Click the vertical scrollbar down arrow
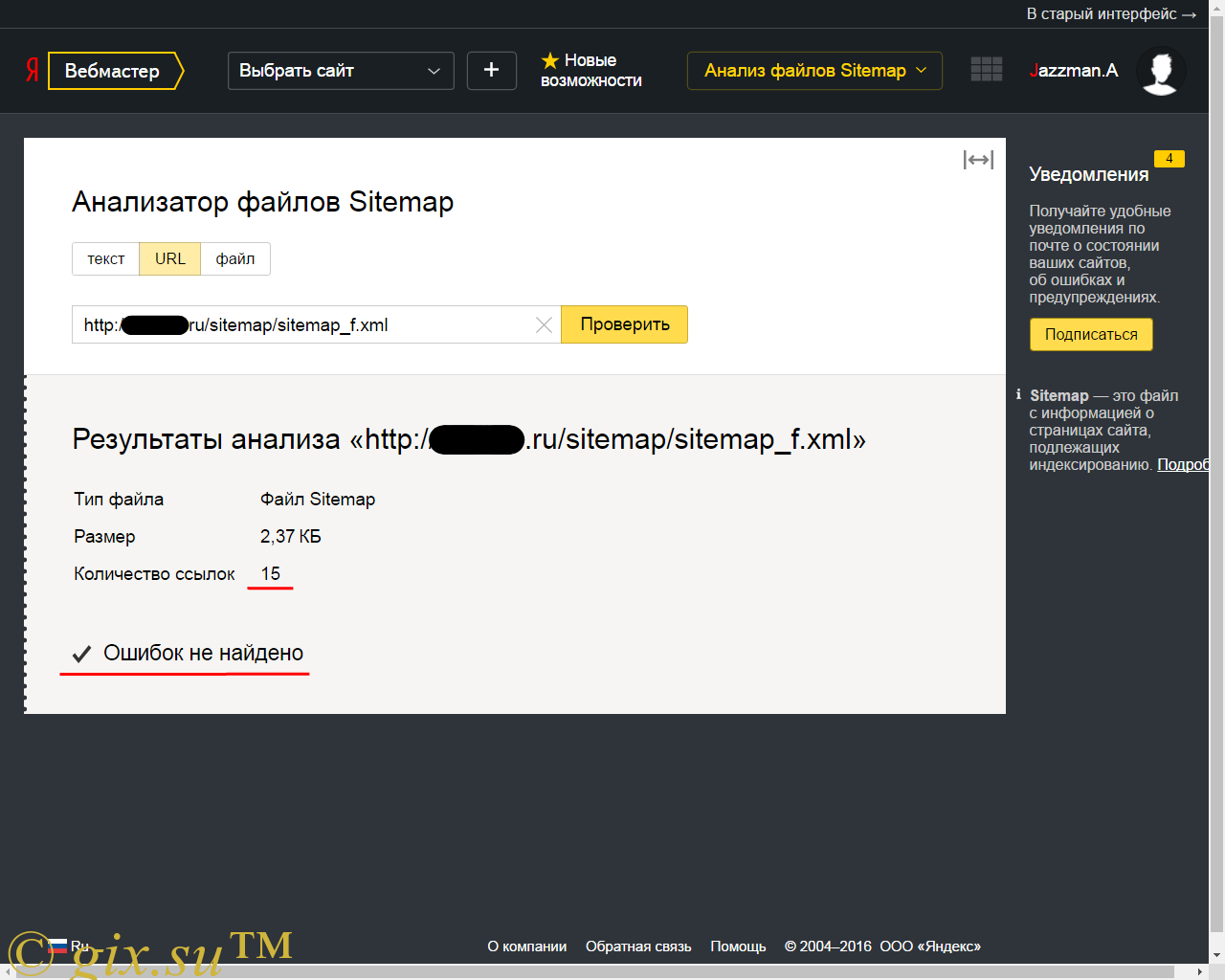This screenshot has width=1225, height=980. 1217,955
